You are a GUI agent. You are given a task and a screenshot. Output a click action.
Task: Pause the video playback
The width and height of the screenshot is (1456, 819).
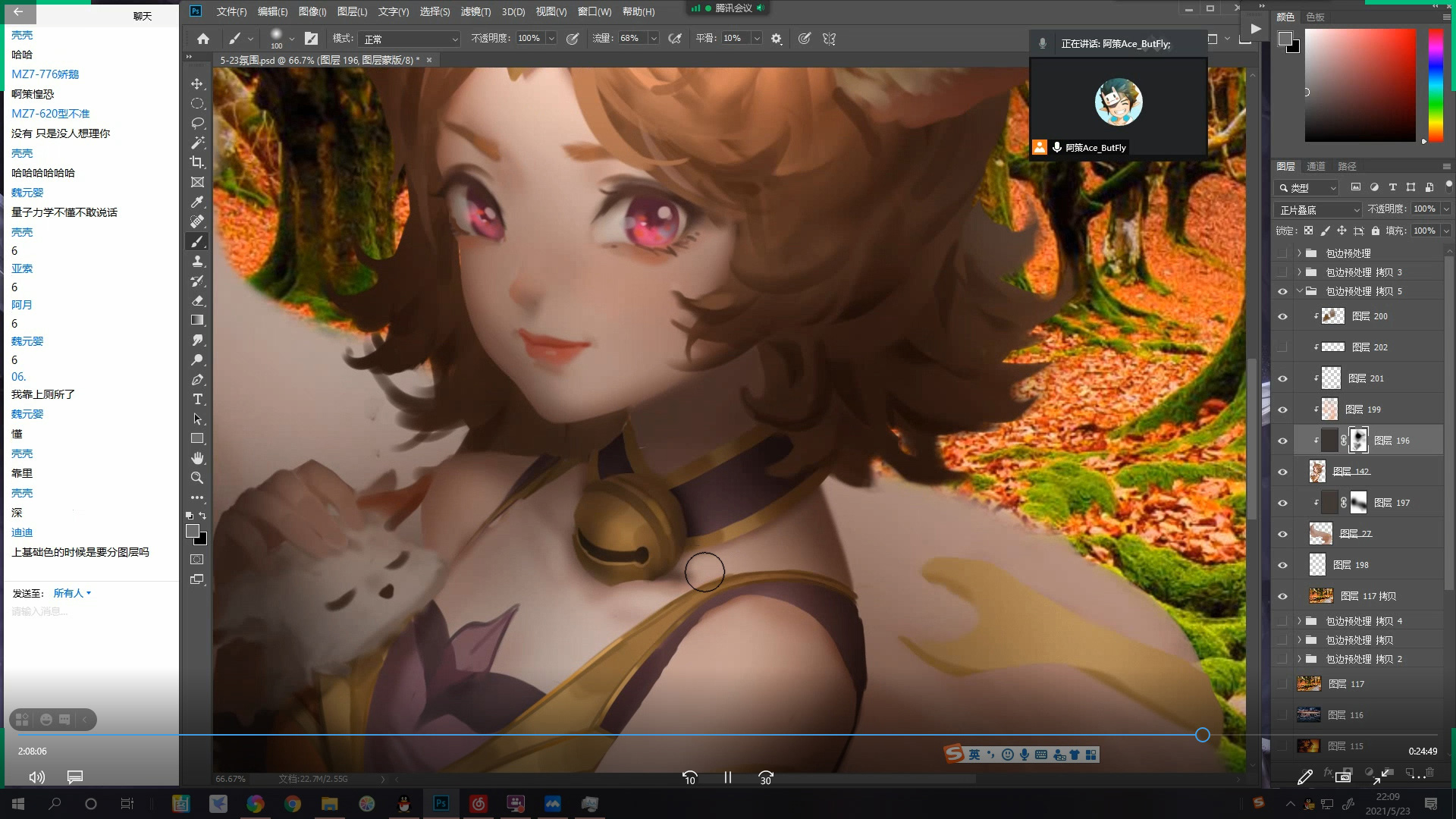[x=728, y=777]
